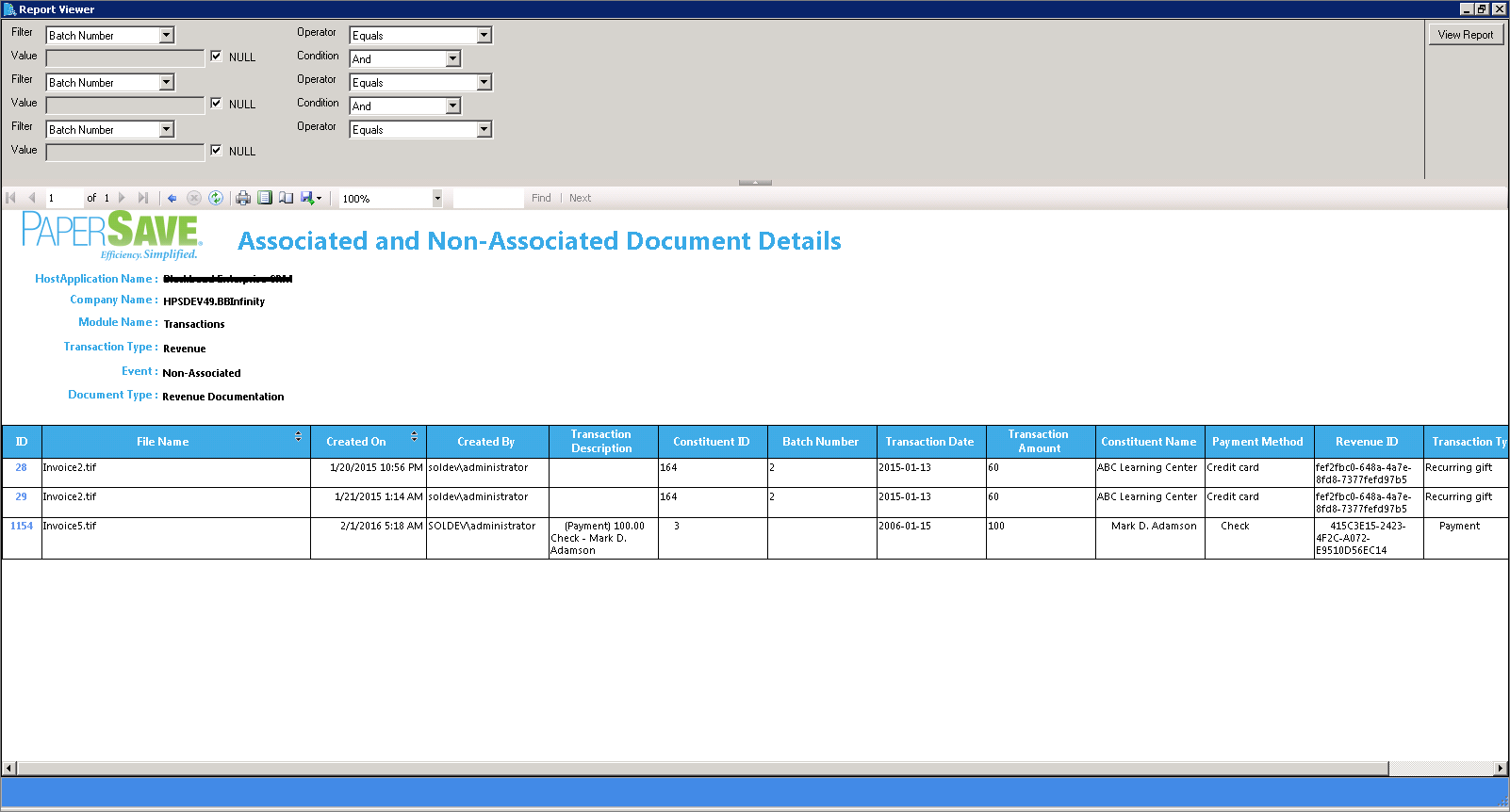Image resolution: width=1510 pixels, height=812 pixels.
Task: Click the Transaction Amount column header
Action: (x=1041, y=441)
